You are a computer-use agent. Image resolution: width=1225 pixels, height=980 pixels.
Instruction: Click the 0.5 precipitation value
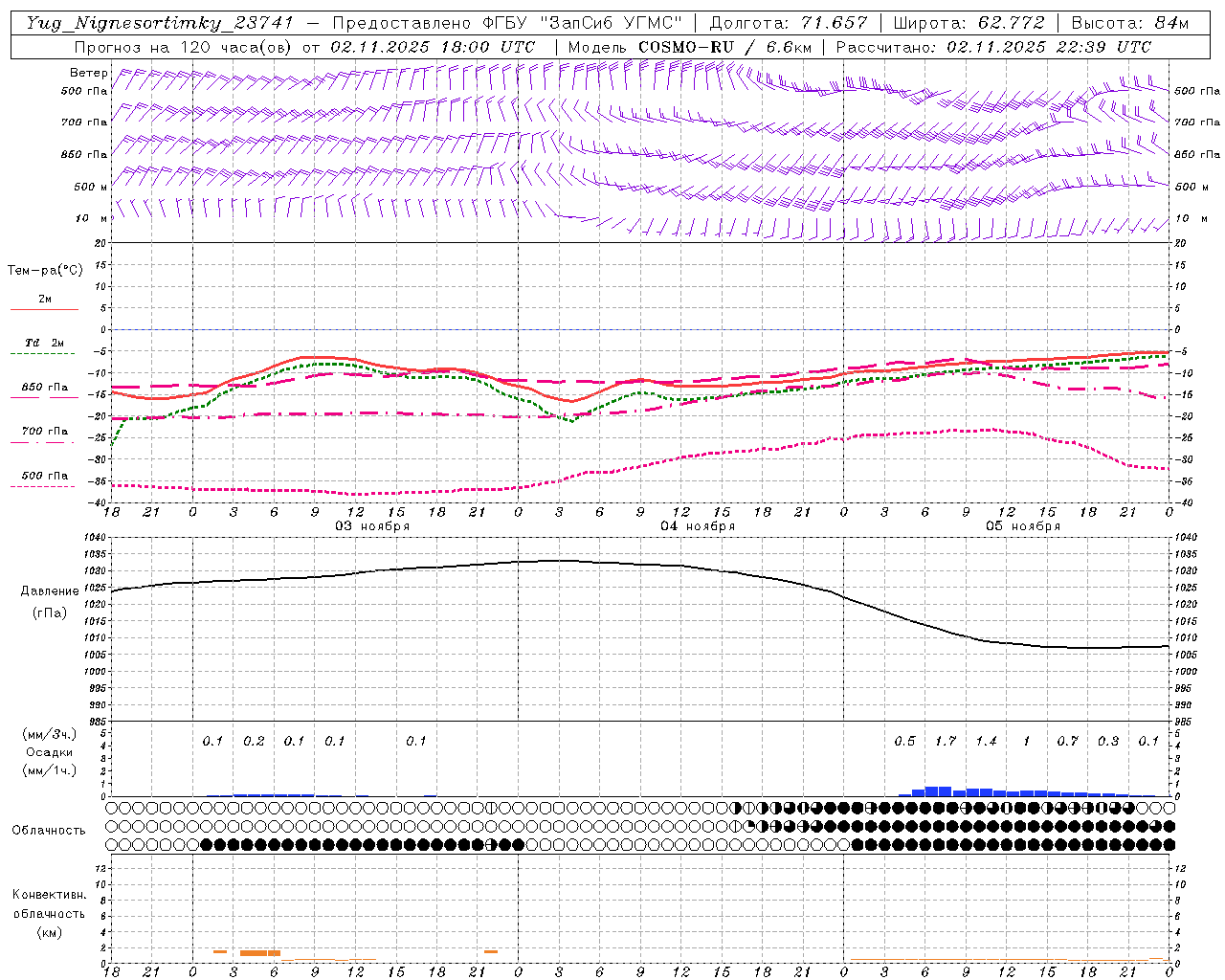[904, 741]
